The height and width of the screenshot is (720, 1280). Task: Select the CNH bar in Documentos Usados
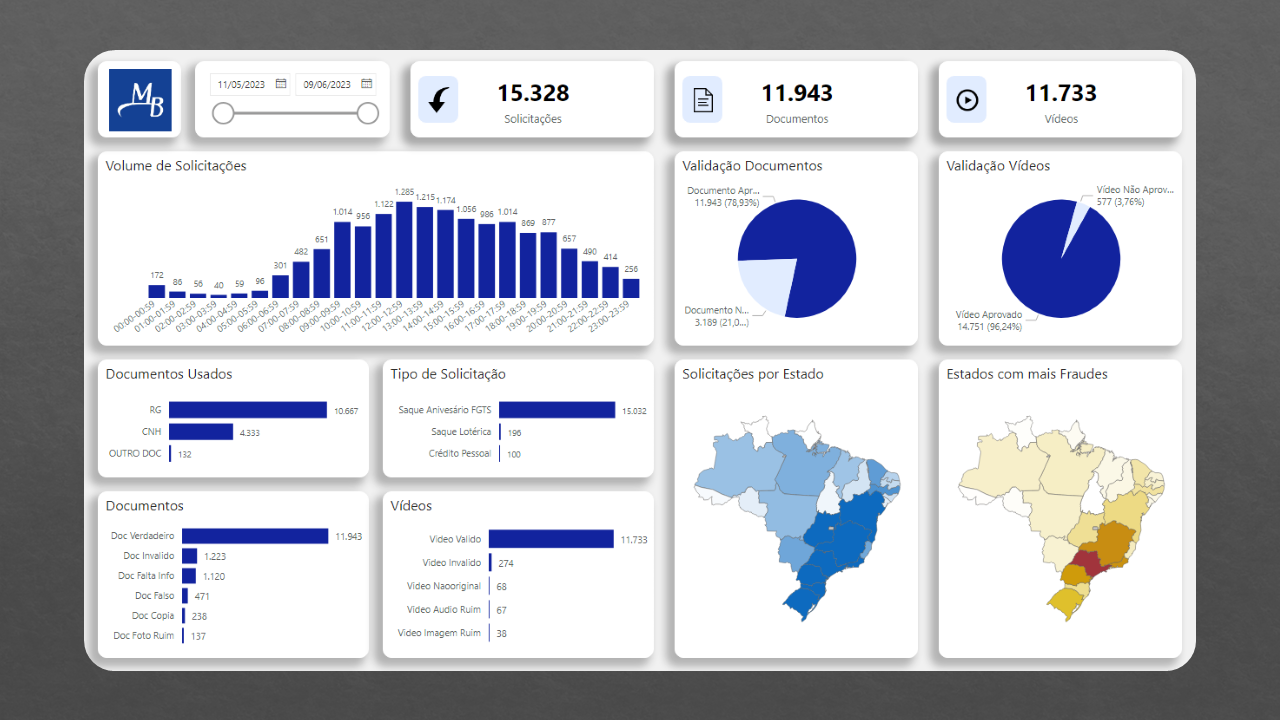click(x=200, y=432)
